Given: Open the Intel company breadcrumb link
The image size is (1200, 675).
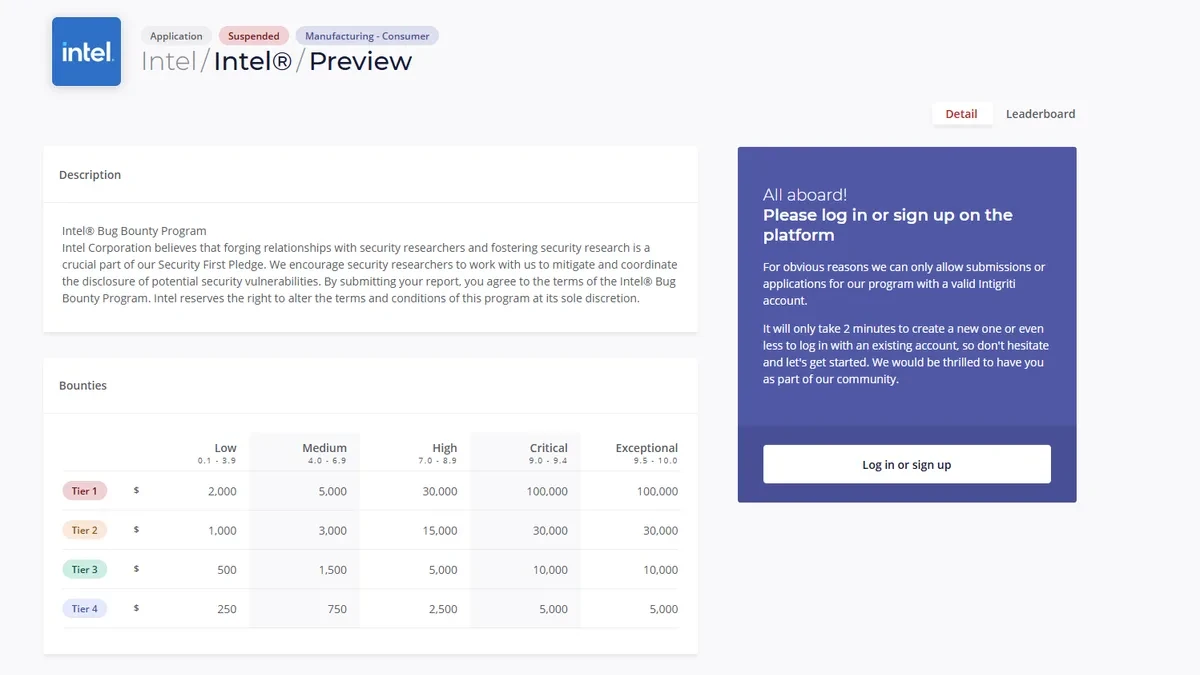Looking at the screenshot, I should (x=169, y=61).
